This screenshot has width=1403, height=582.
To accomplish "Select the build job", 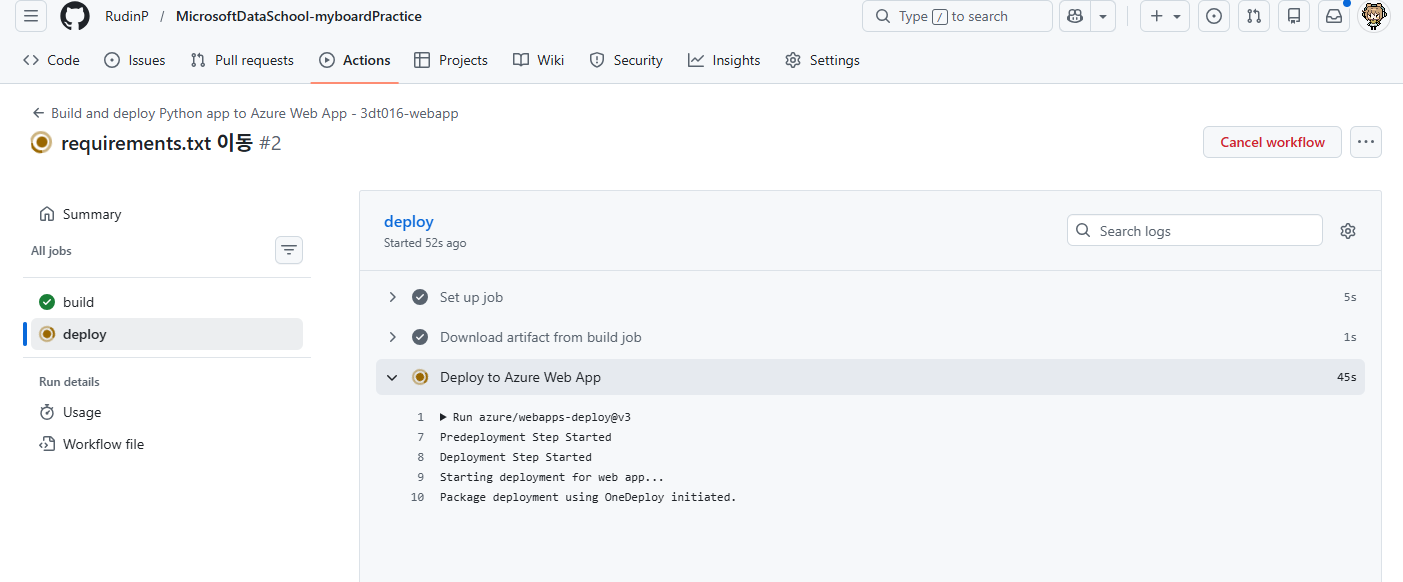I will [167, 302].
